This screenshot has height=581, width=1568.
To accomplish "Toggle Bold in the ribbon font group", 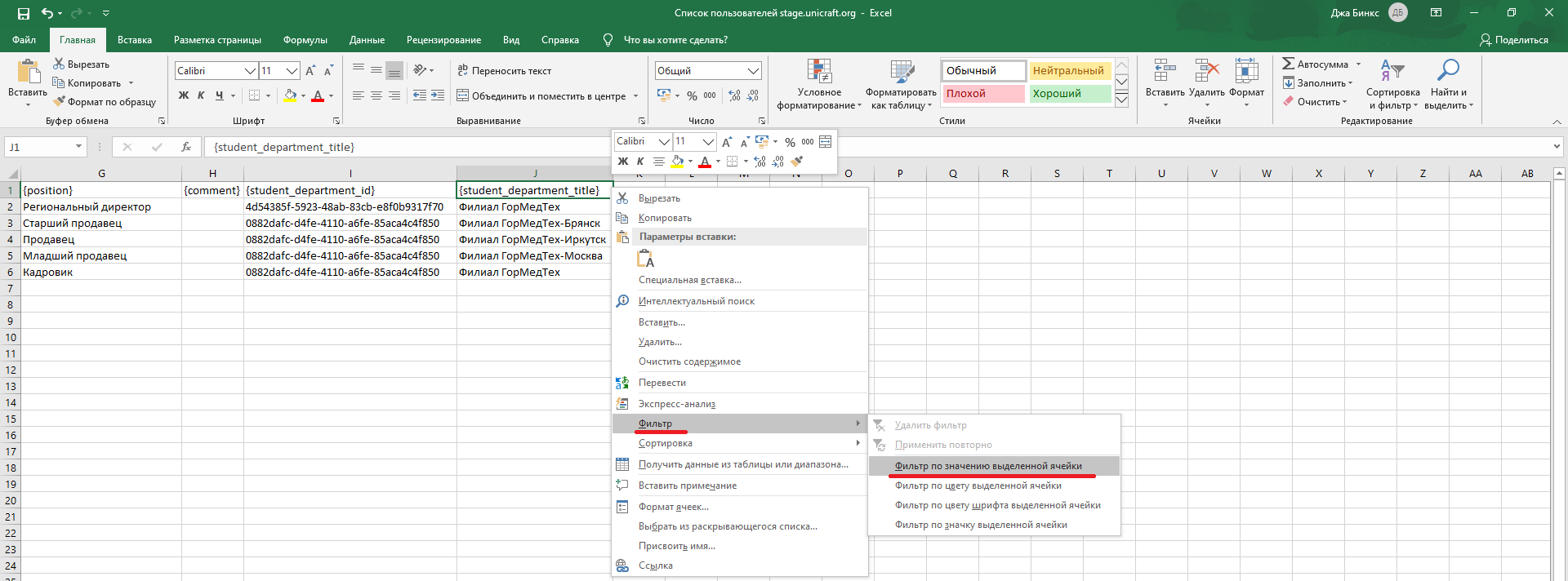I will (x=184, y=95).
